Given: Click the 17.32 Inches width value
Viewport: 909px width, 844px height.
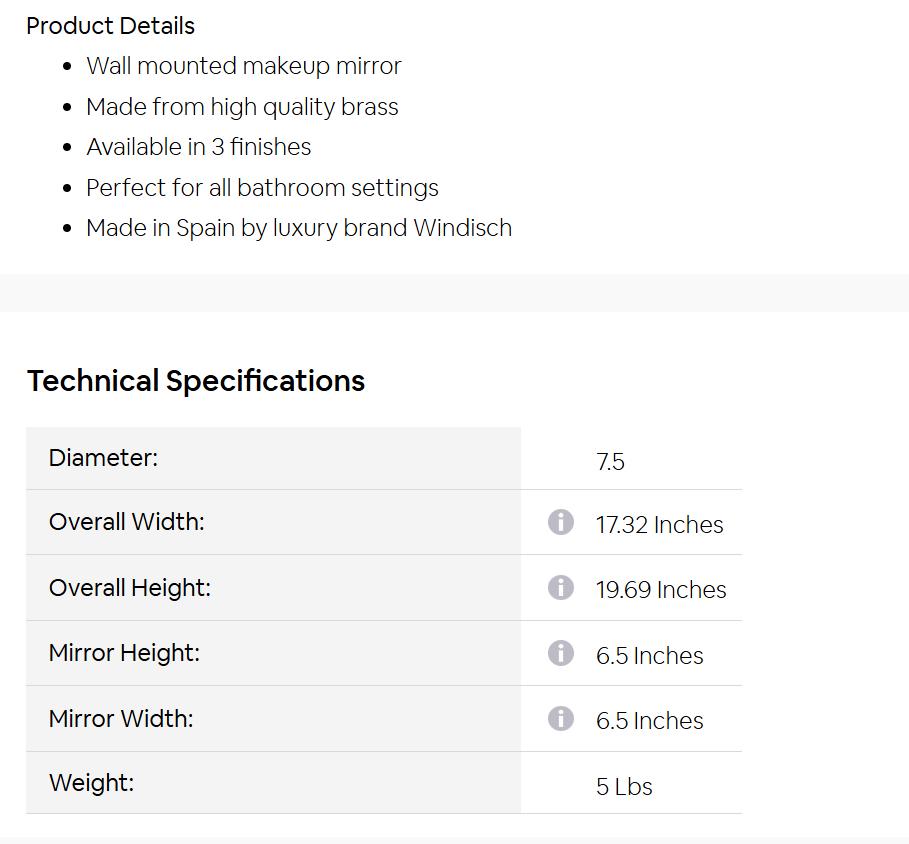Looking at the screenshot, I should [659, 525].
